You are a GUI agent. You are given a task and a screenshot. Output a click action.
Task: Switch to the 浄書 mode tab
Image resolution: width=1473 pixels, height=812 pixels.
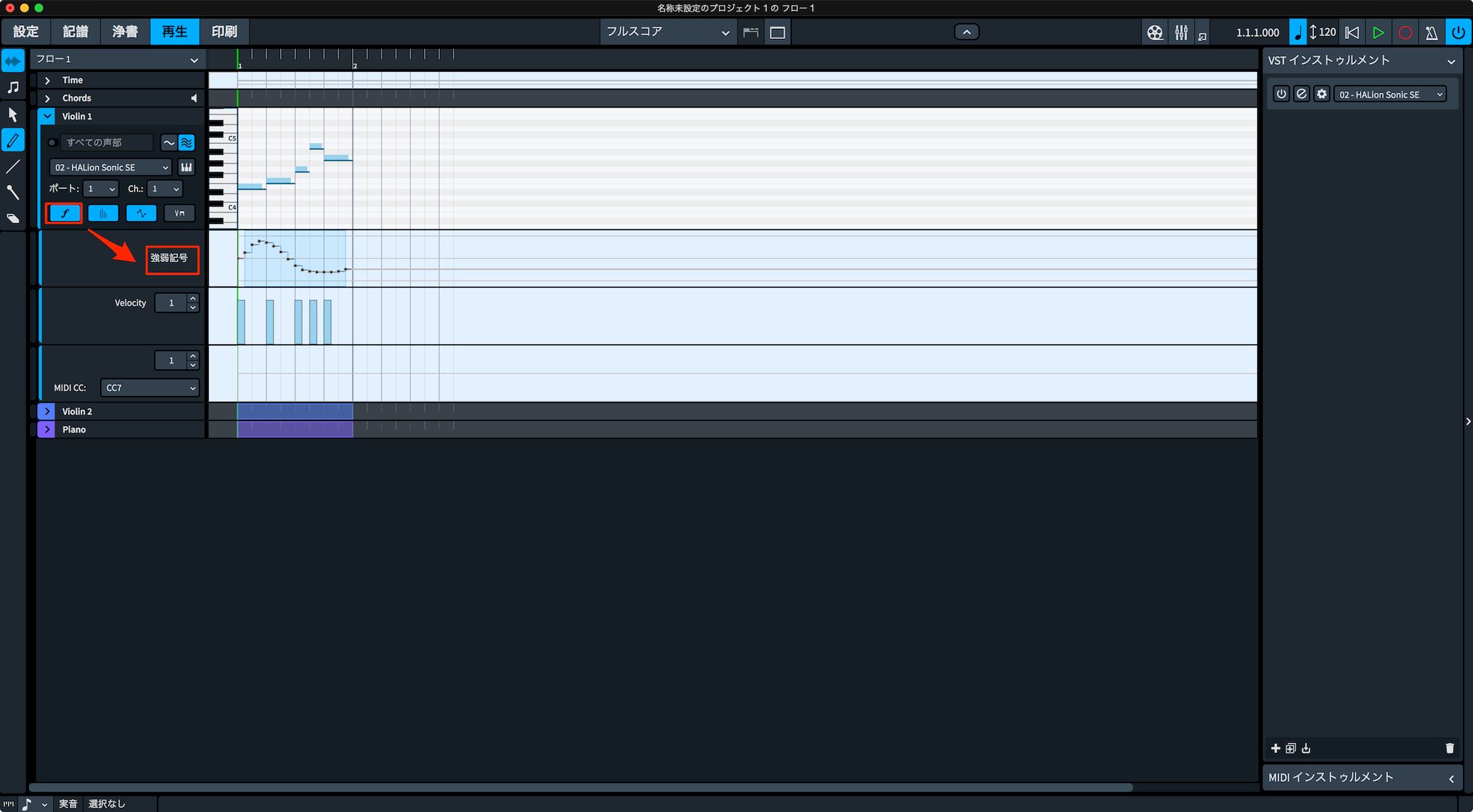click(125, 32)
